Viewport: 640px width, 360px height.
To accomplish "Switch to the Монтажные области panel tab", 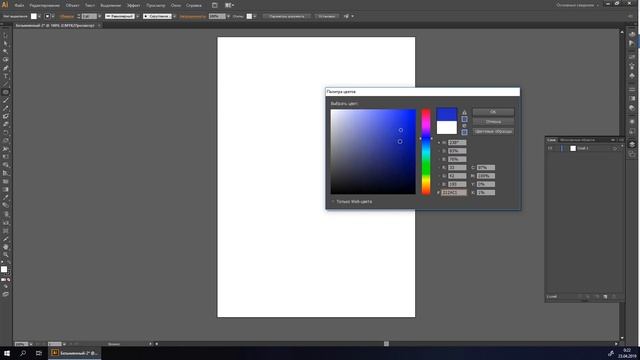I will click(x=577, y=140).
